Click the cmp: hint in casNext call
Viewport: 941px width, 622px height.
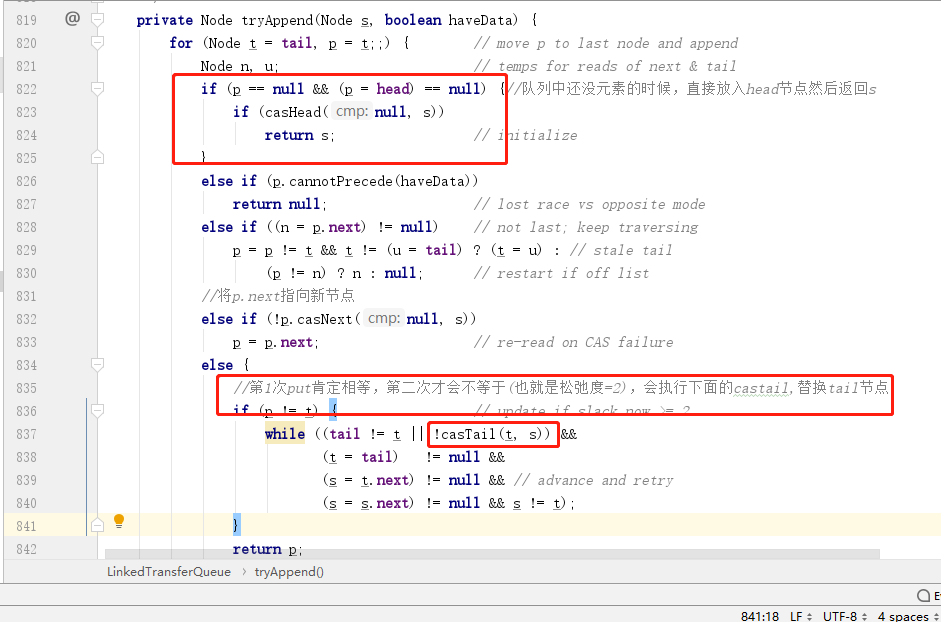click(x=384, y=319)
